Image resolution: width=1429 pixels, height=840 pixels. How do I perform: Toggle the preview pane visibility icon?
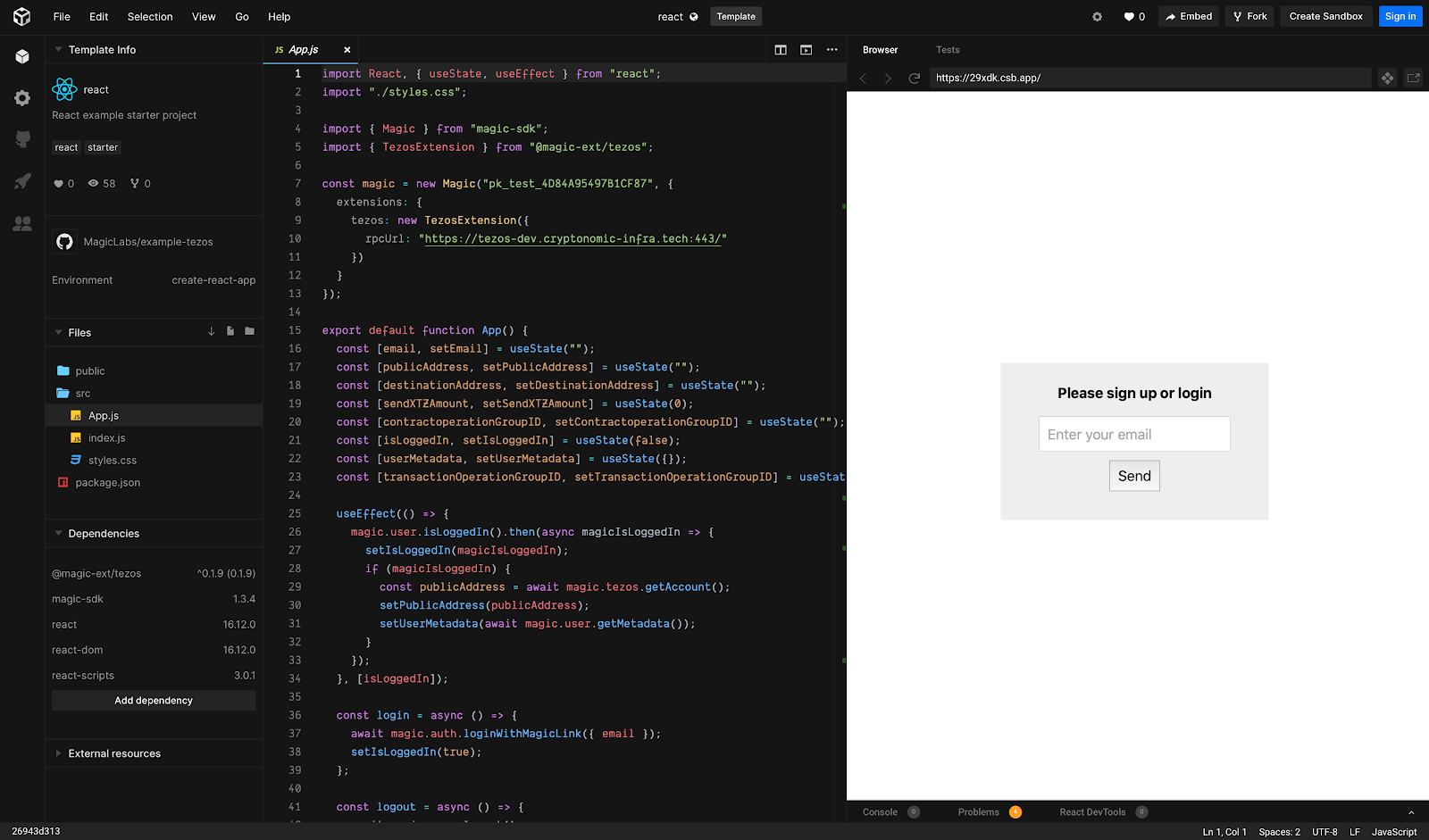click(x=806, y=50)
